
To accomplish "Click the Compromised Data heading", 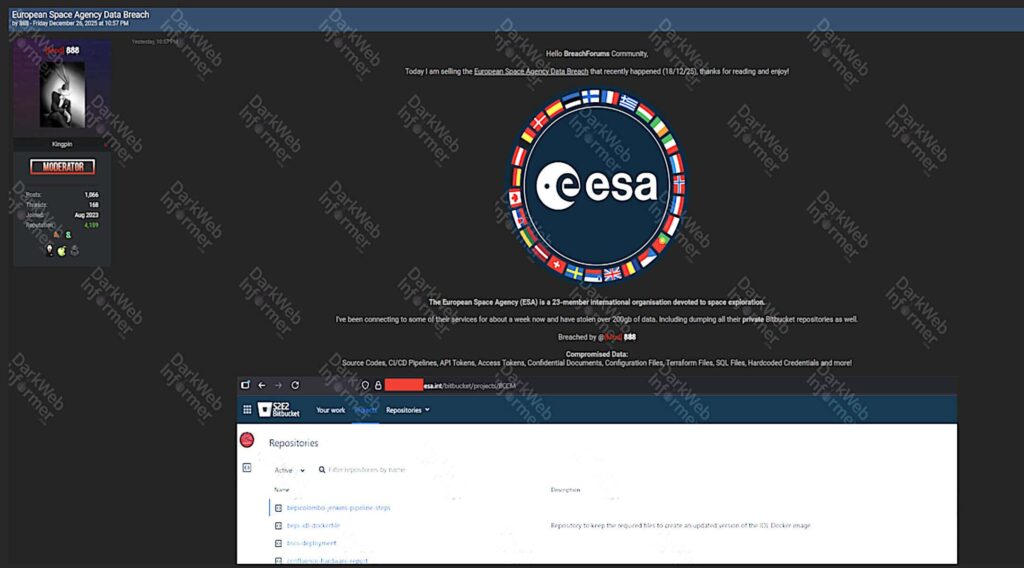I will [597, 355].
